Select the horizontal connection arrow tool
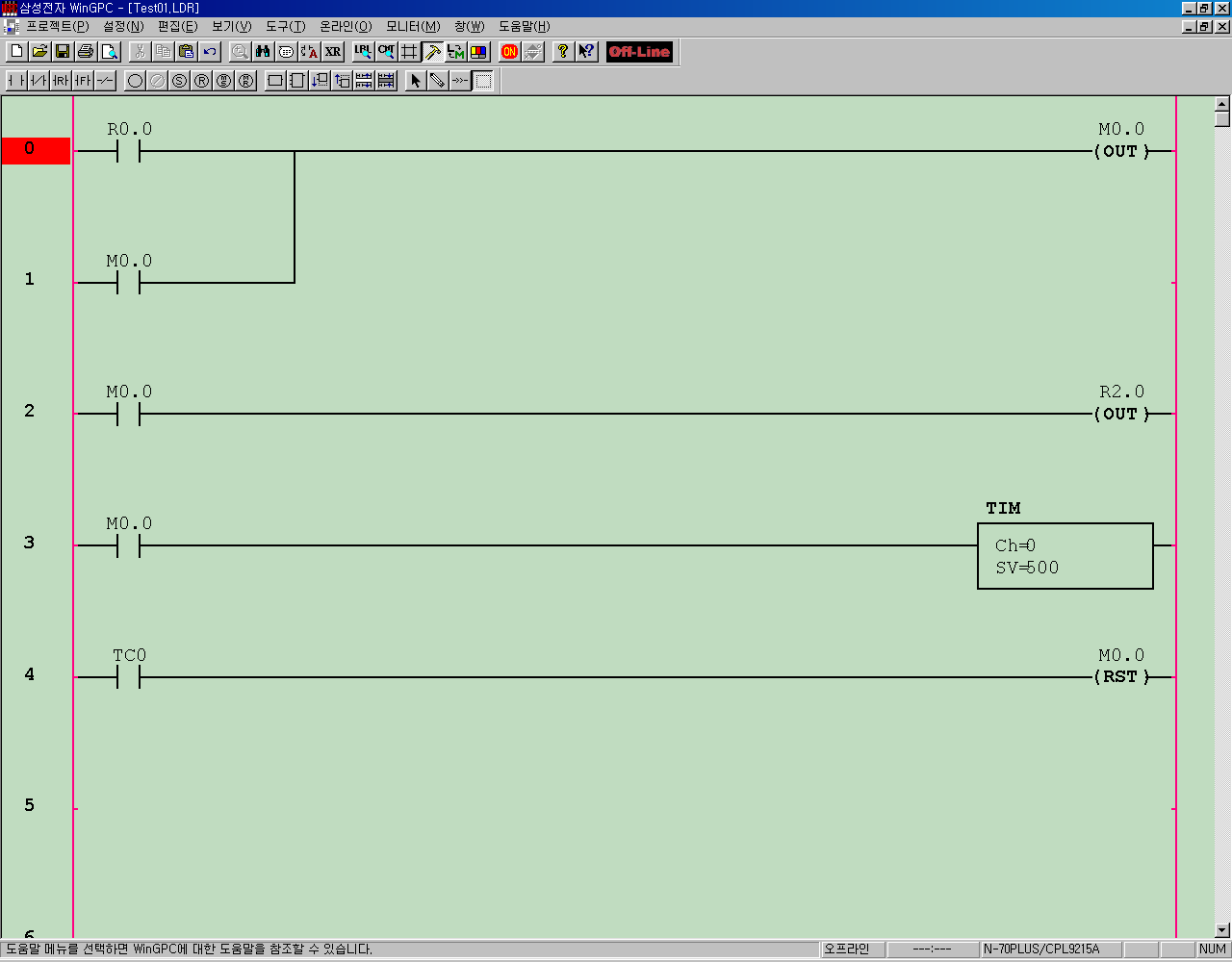This screenshot has width=1232, height=962. click(460, 81)
